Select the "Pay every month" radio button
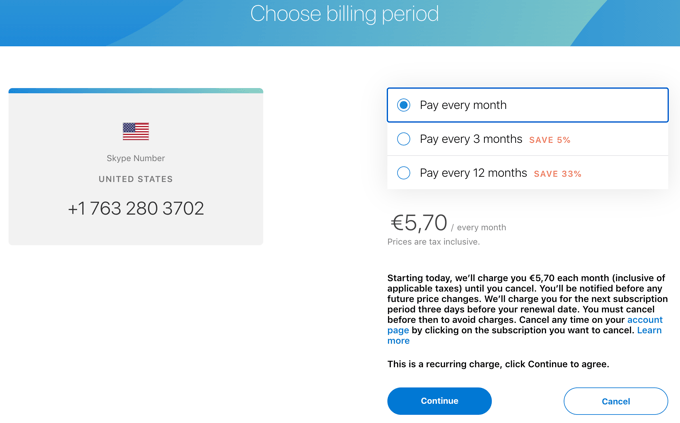Image resolution: width=680 pixels, height=423 pixels. pos(404,105)
